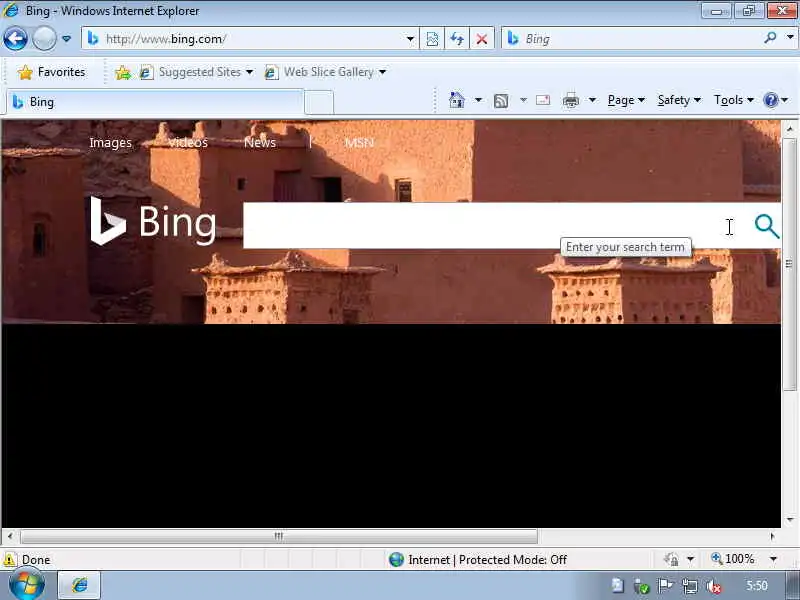The image size is (800, 600).
Task: Click the Forward navigation button
Action: (x=44, y=39)
